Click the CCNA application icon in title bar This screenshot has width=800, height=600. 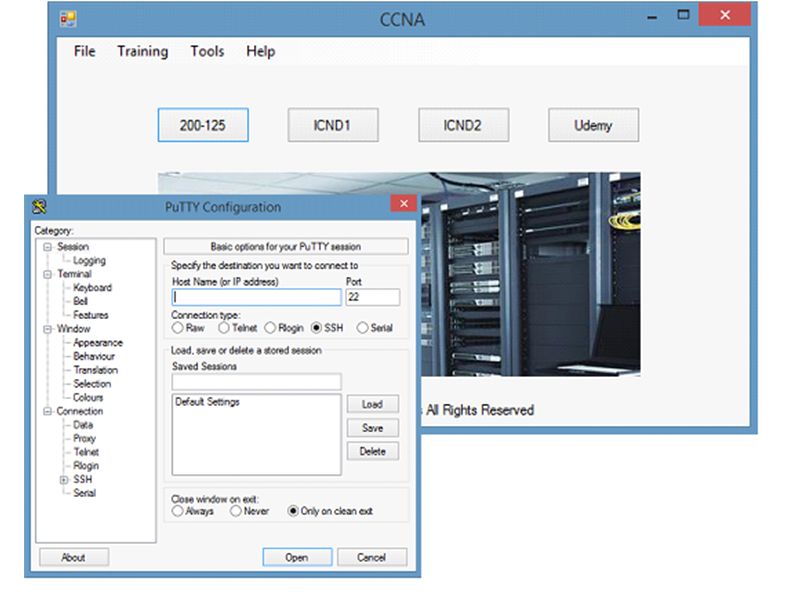click(x=68, y=19)
